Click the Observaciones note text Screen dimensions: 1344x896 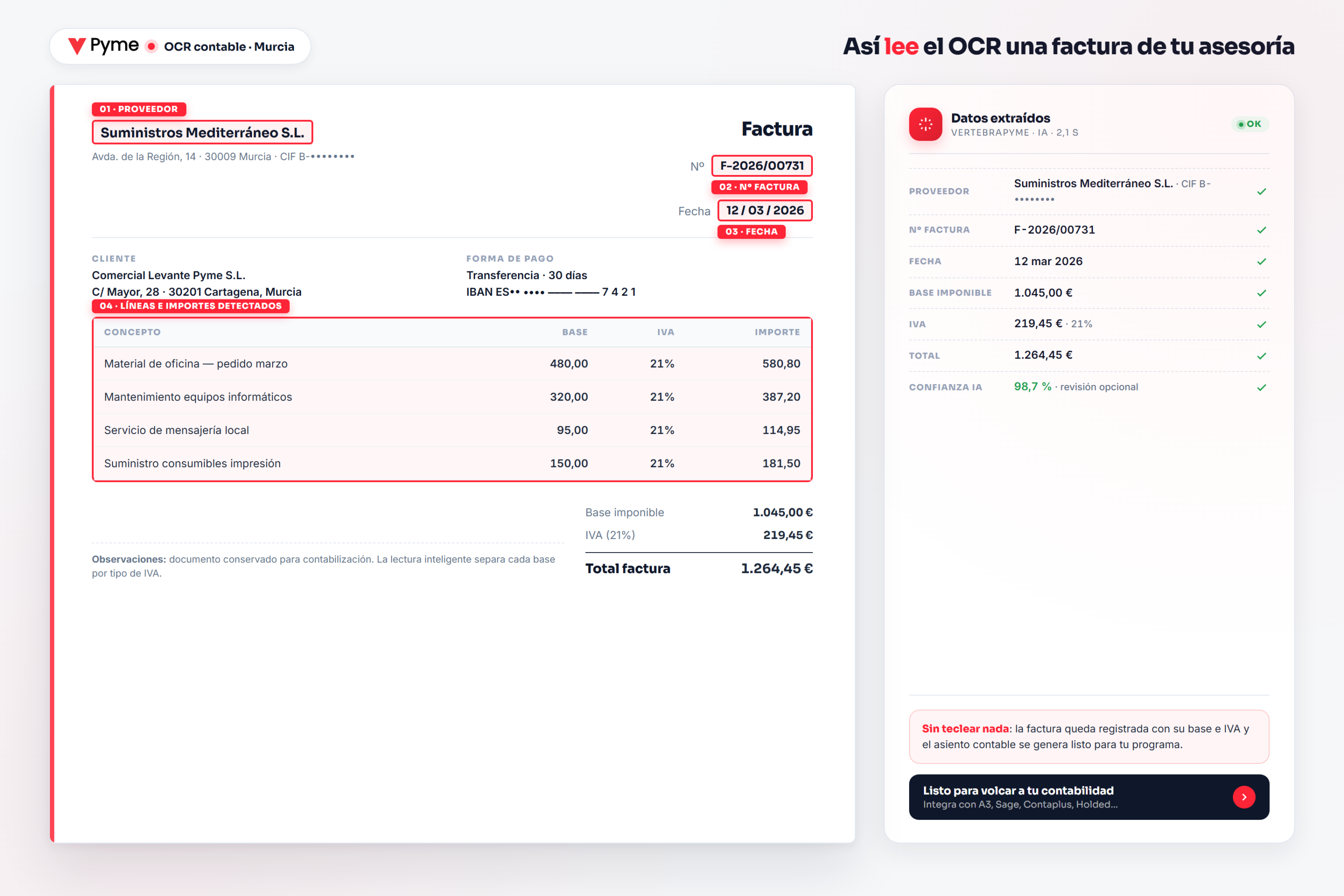tap(323, 566)
